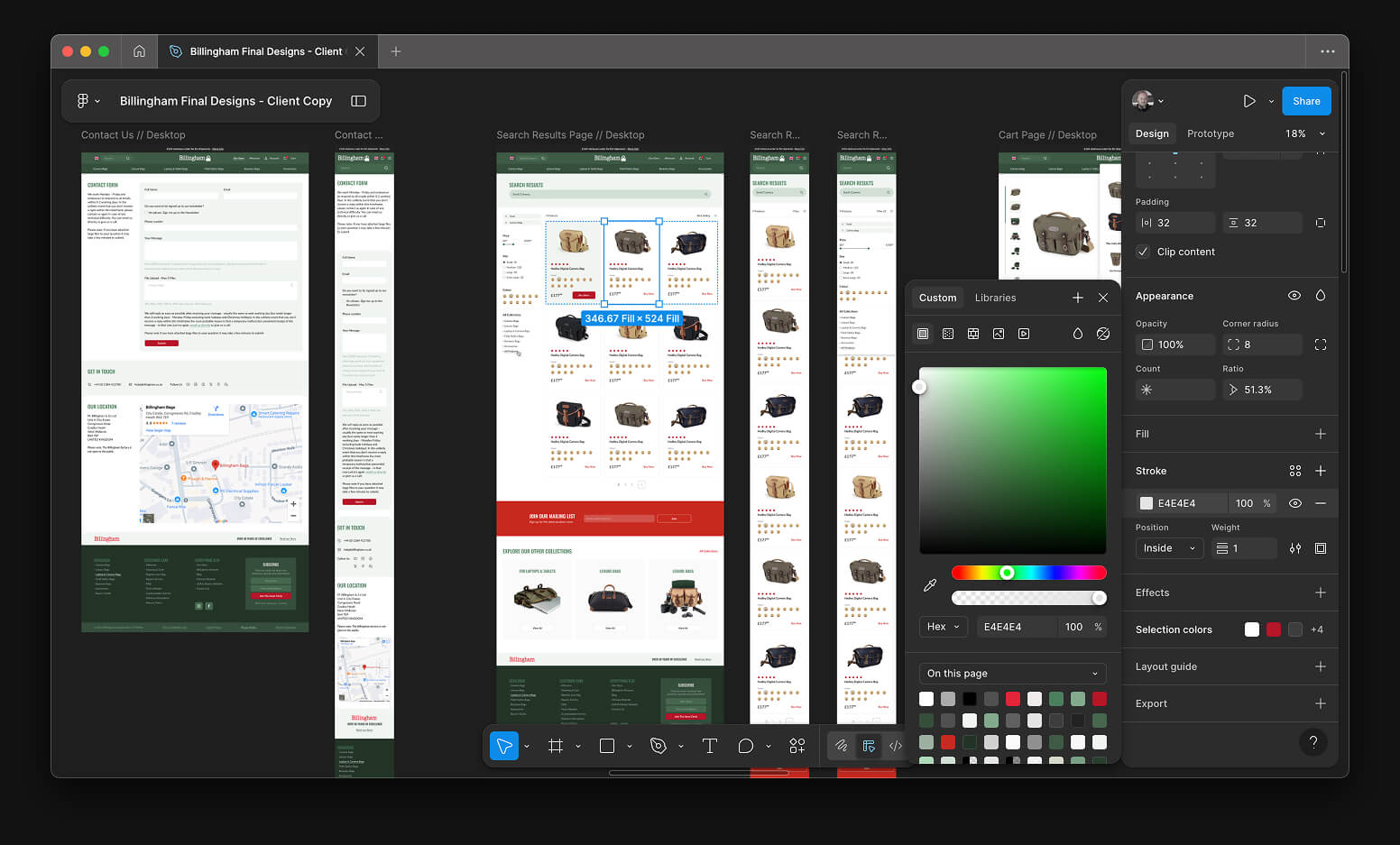Choose the Video fill type icon

tap(1024, 334)
